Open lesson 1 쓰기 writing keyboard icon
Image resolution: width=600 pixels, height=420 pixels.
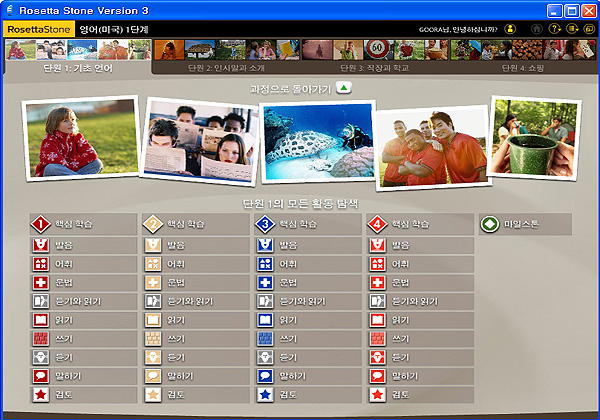(41, 339)
